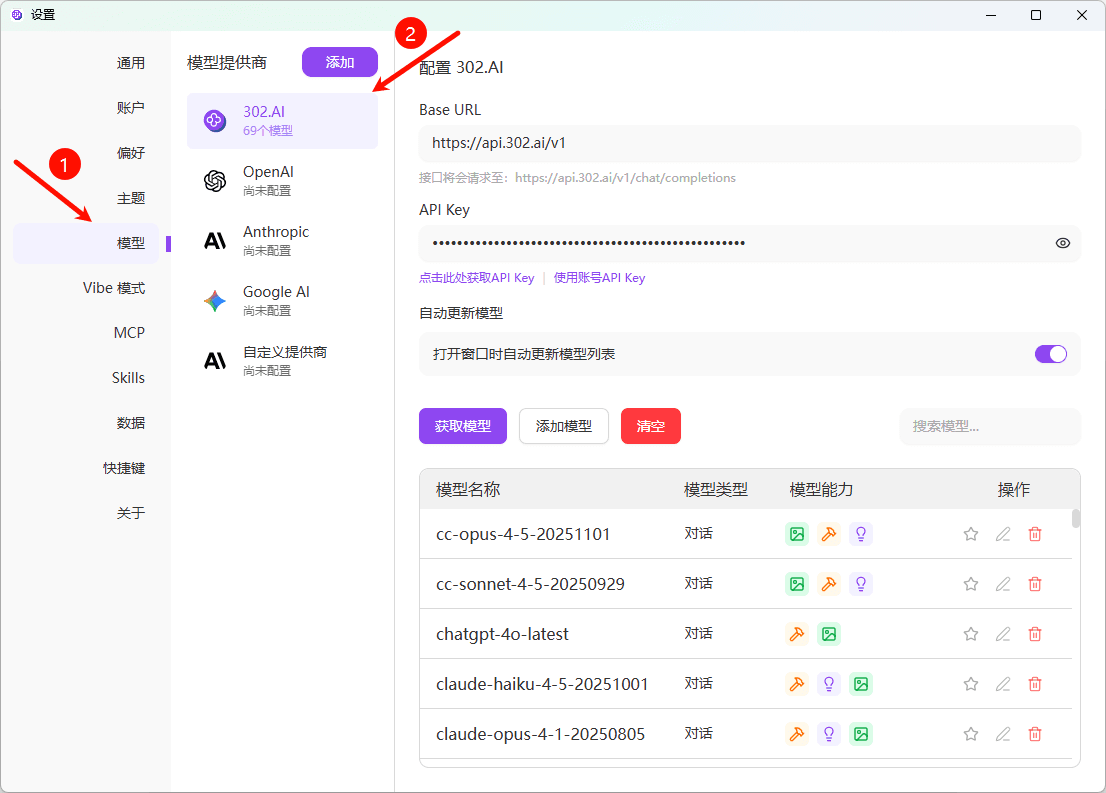The width and height of the screenshot is (1106, 793).
Task: Delete the cc-opus-4-5-20251101 model
Action: [x=1035, y=534]
